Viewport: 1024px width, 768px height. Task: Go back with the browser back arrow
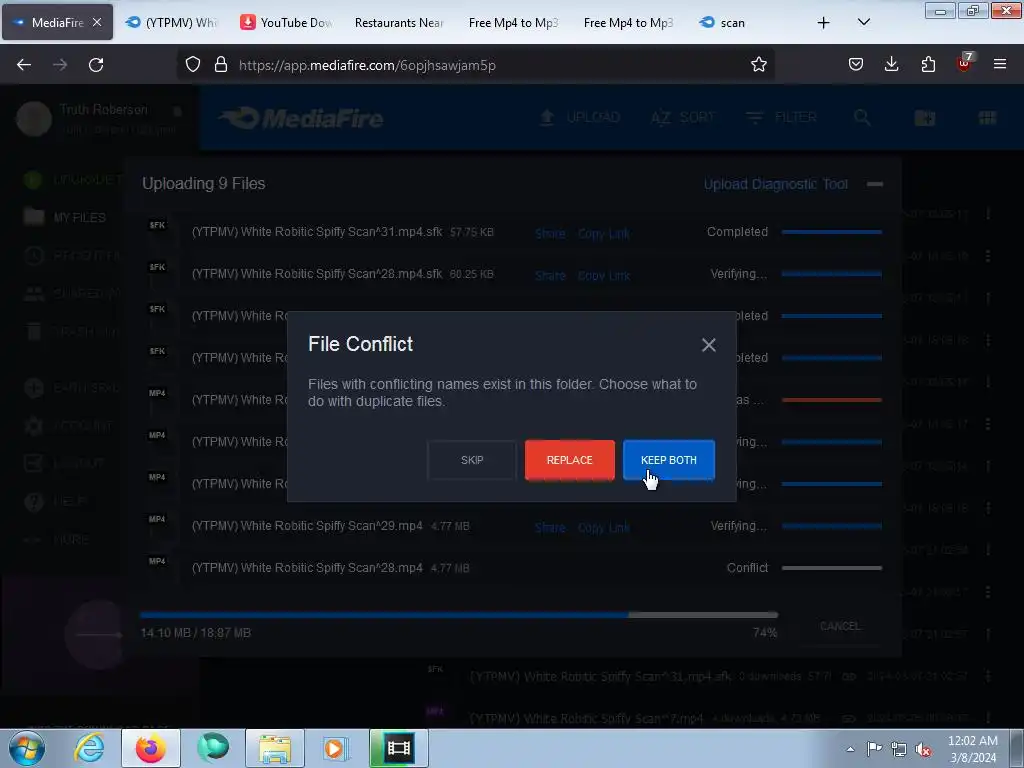click(24, 65)
